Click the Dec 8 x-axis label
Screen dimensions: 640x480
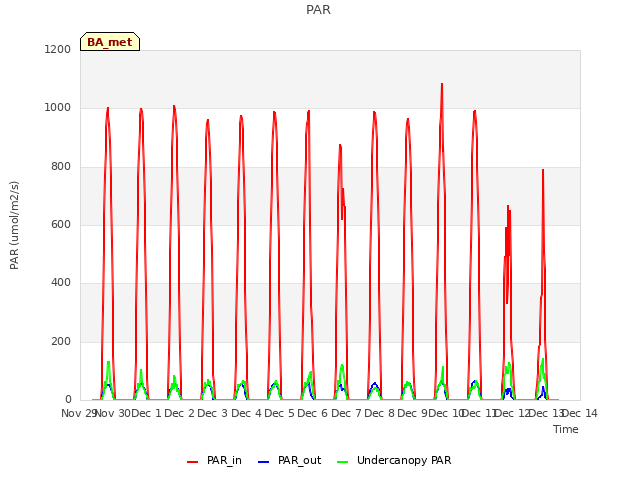click(x=379, y=413)
